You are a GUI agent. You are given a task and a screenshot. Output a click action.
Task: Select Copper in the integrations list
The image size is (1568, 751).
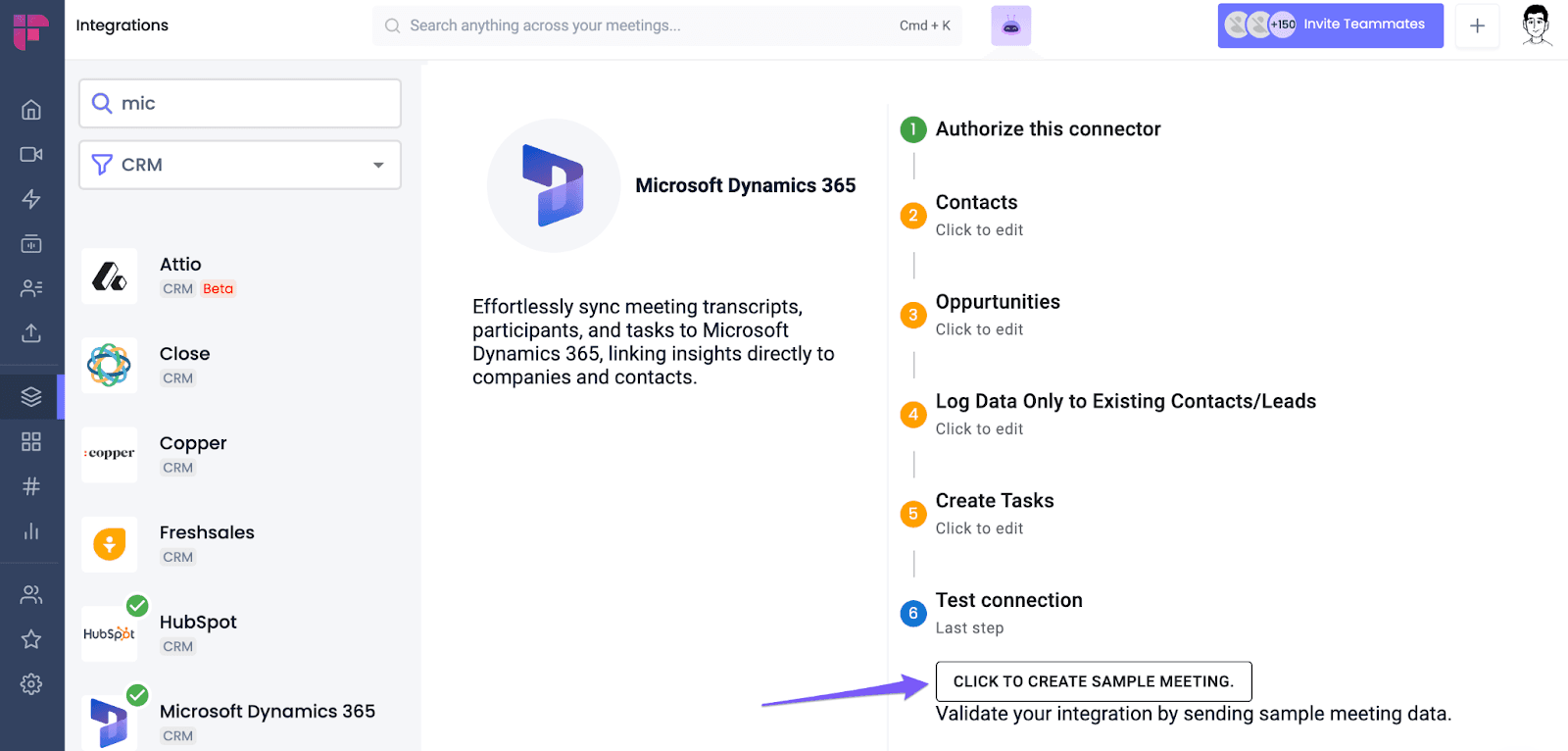tap(193, 443)
